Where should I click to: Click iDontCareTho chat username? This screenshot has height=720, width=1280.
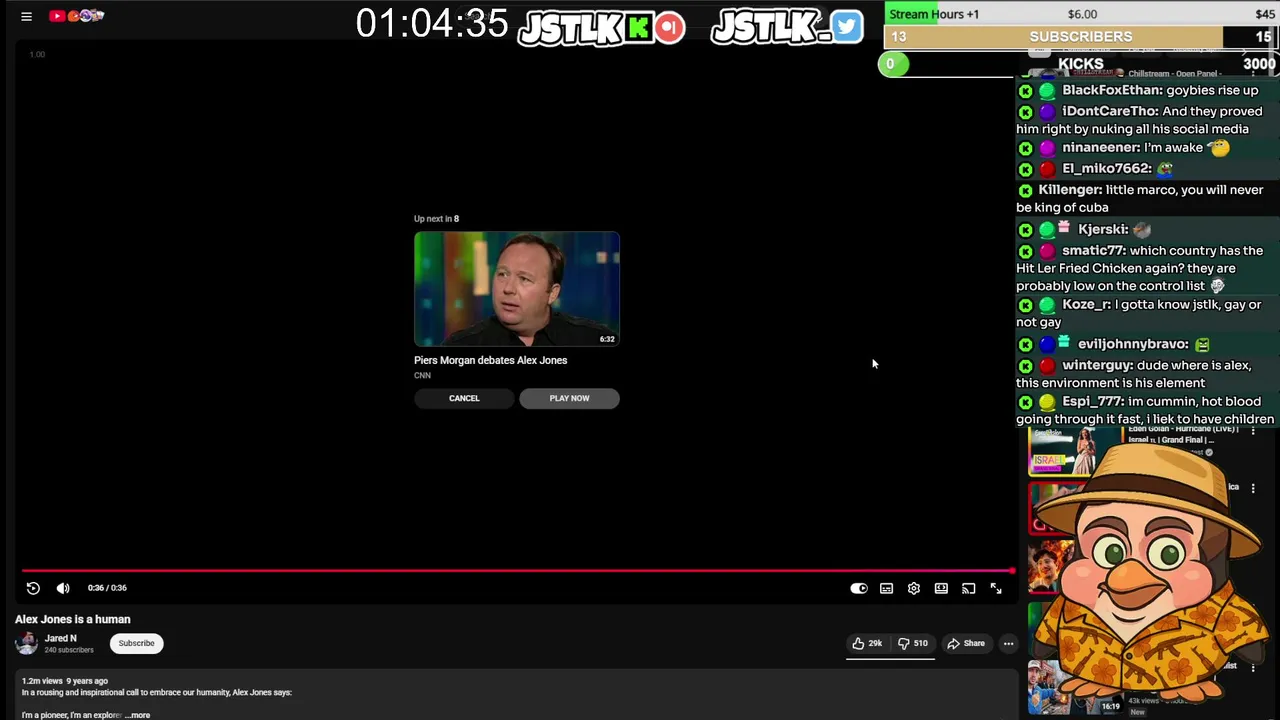pyautogui.click(x=1110, y=111)
